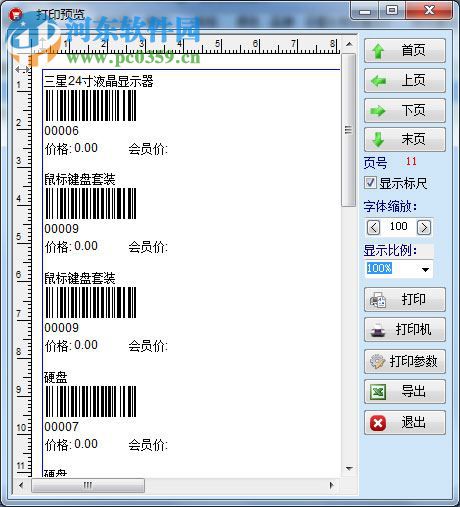Click the page number 11
460x507 pixels.
(x=411, y=162)
